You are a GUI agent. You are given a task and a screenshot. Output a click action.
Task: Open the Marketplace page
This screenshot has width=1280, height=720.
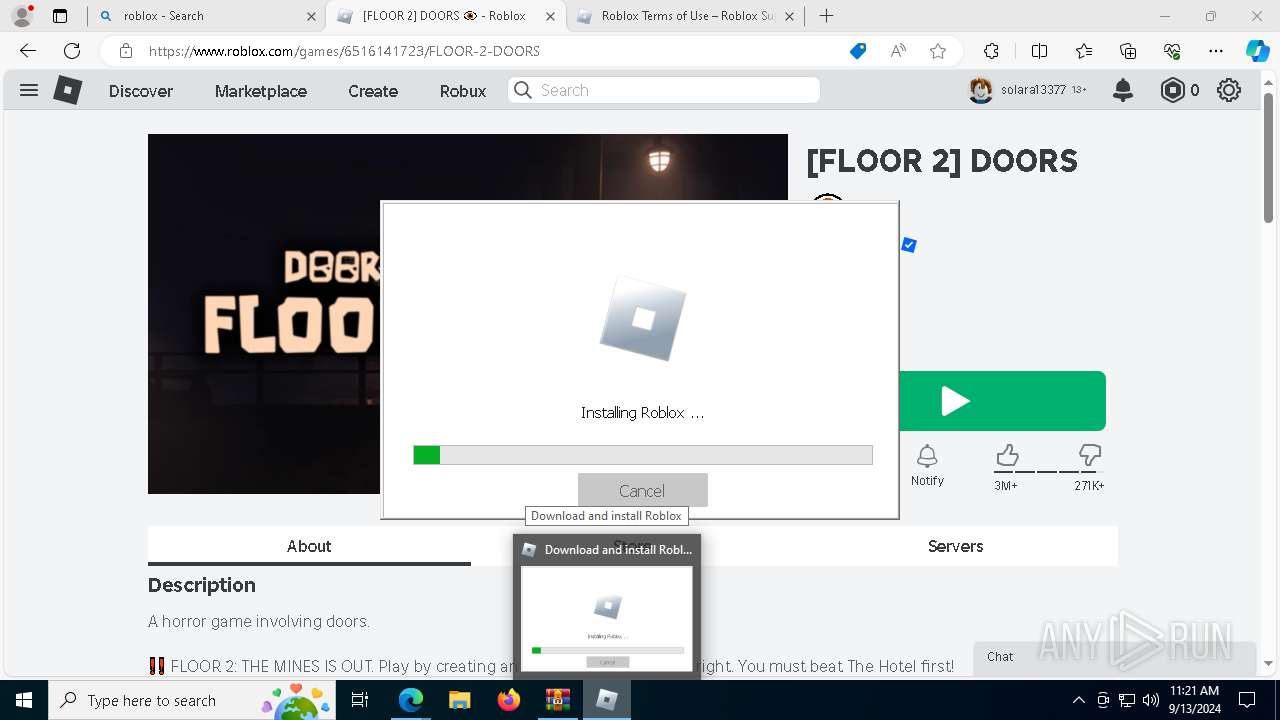(261, 90)
